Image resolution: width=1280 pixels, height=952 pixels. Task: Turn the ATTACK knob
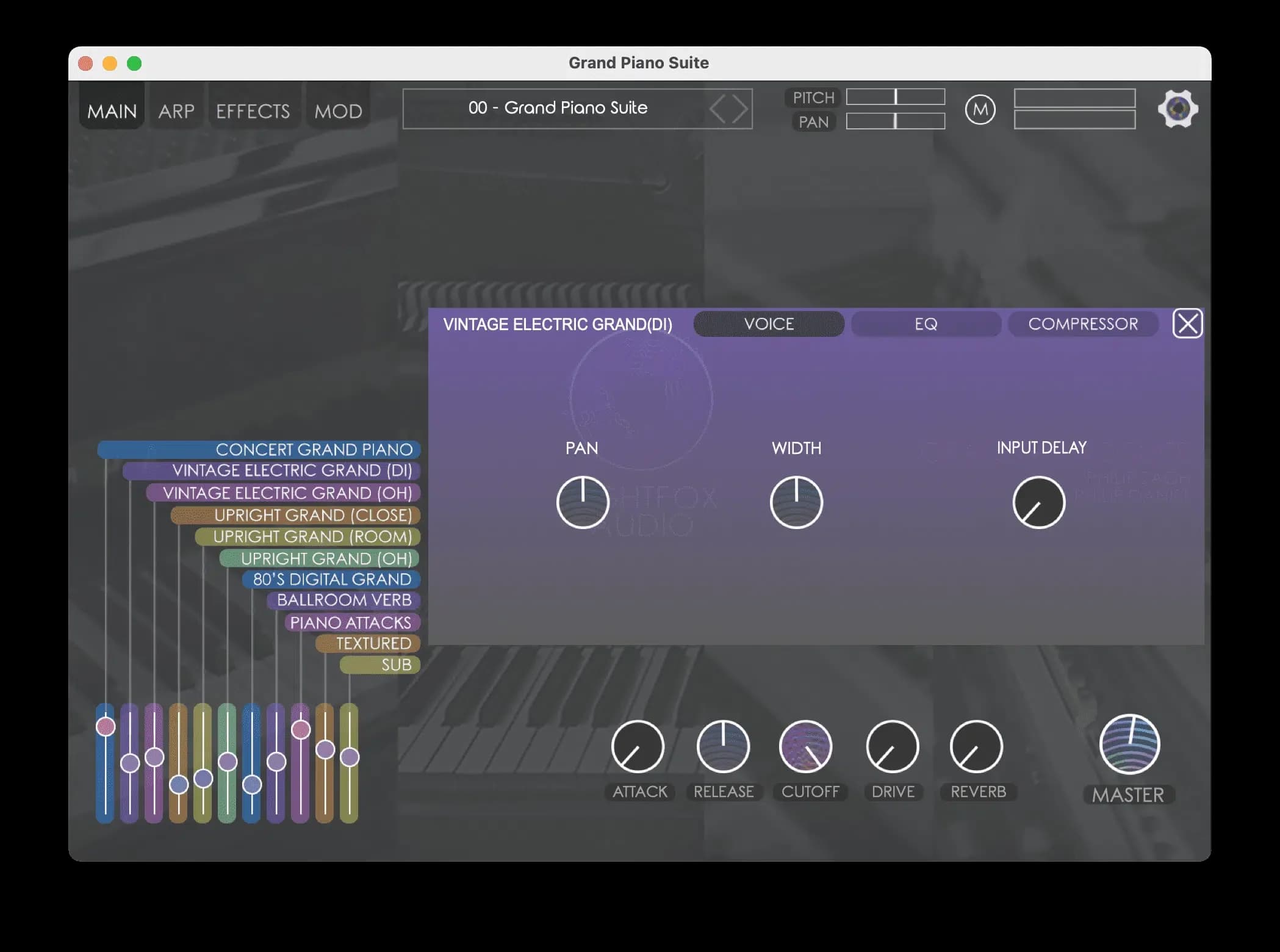pos(638,746)
